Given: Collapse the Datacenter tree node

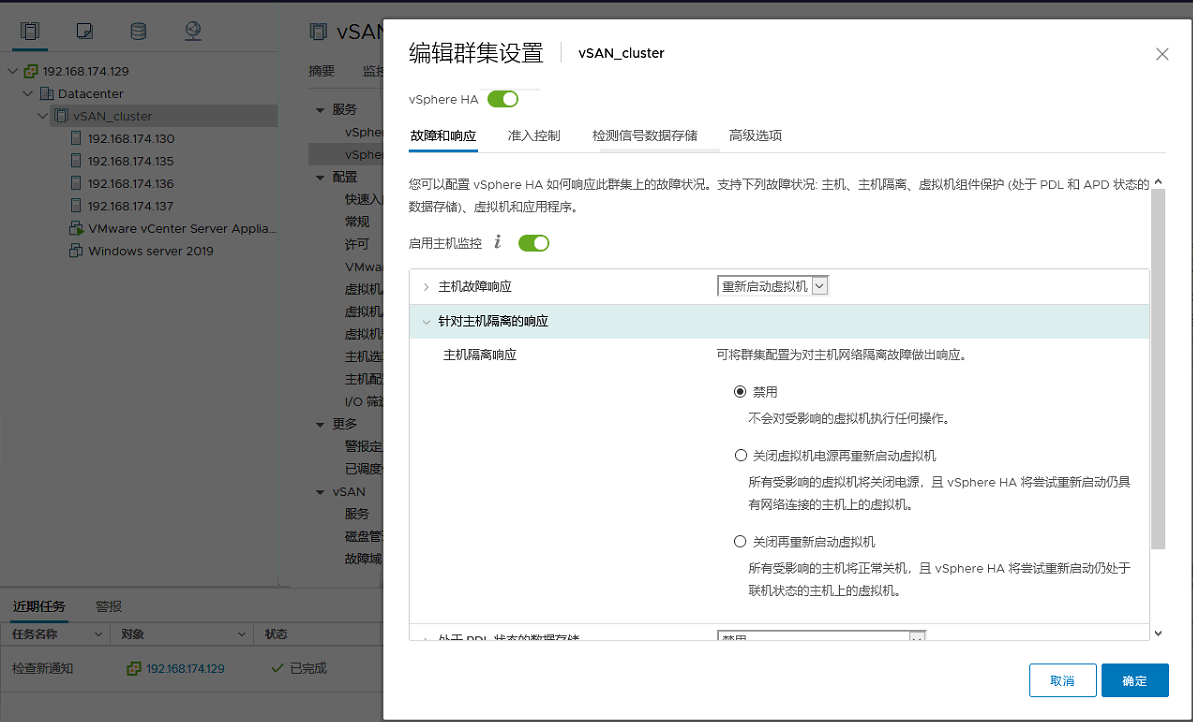Looking at the screenshot, I should click(28, 94).
